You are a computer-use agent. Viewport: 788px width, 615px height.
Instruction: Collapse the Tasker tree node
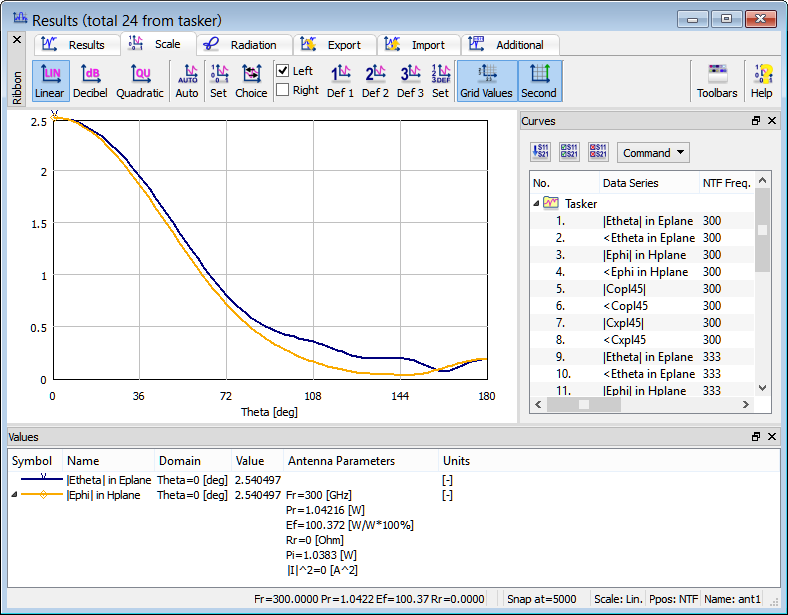[x=535, y=203]
